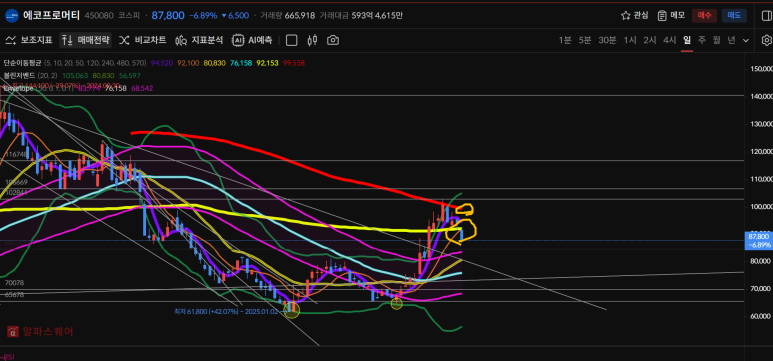Switch to the 5분 timeframe
Image resolution: width=773 pixels, height=361 pixels.
point(585,40)
